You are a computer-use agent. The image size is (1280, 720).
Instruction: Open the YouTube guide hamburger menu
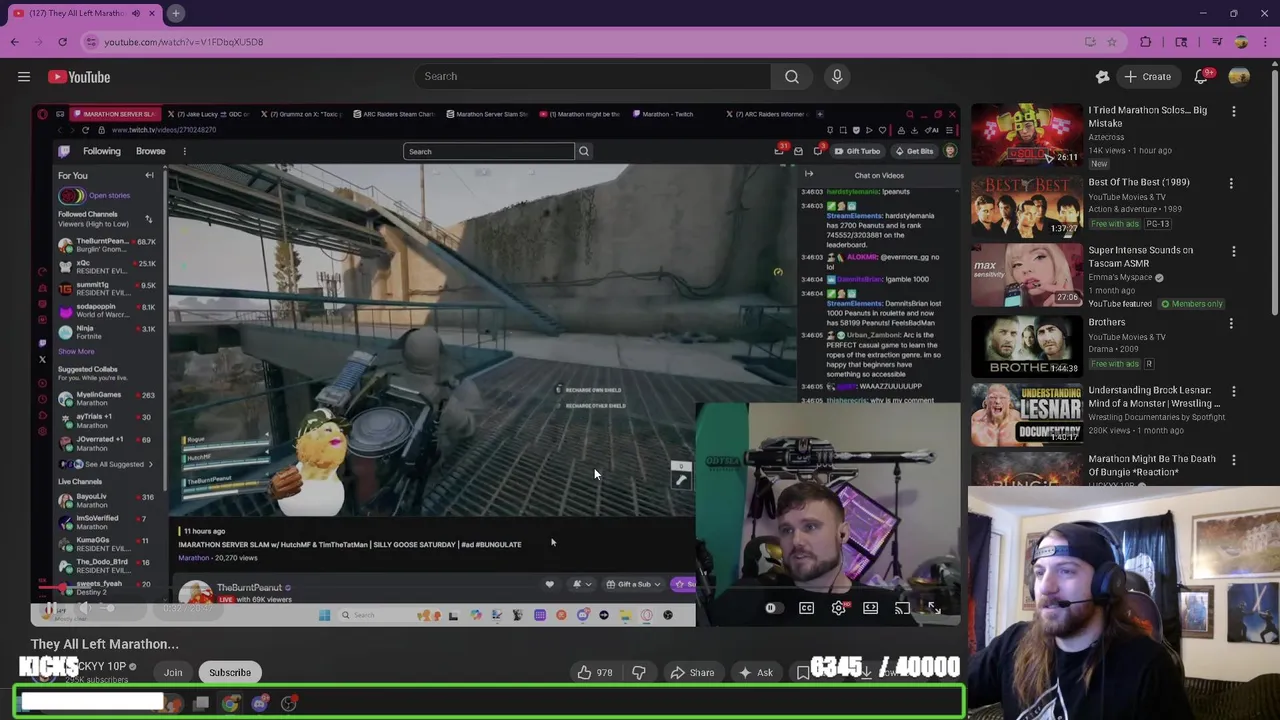click(24, 76)
